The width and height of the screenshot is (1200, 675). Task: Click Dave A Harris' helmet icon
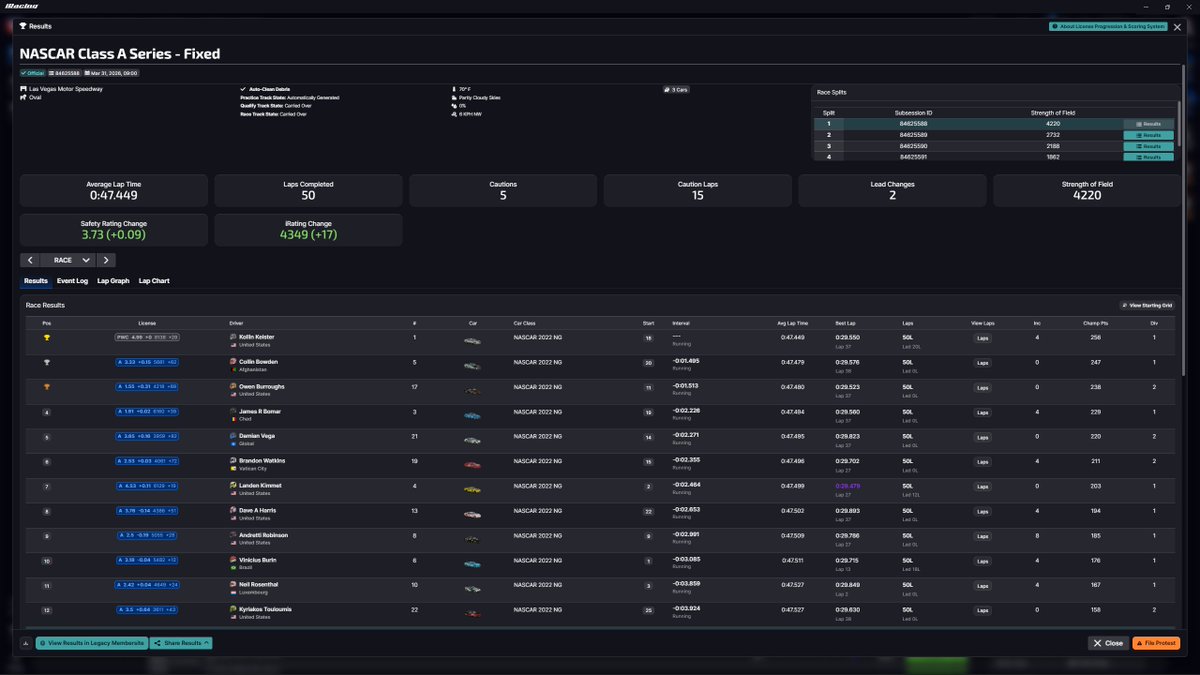(233, 511)
